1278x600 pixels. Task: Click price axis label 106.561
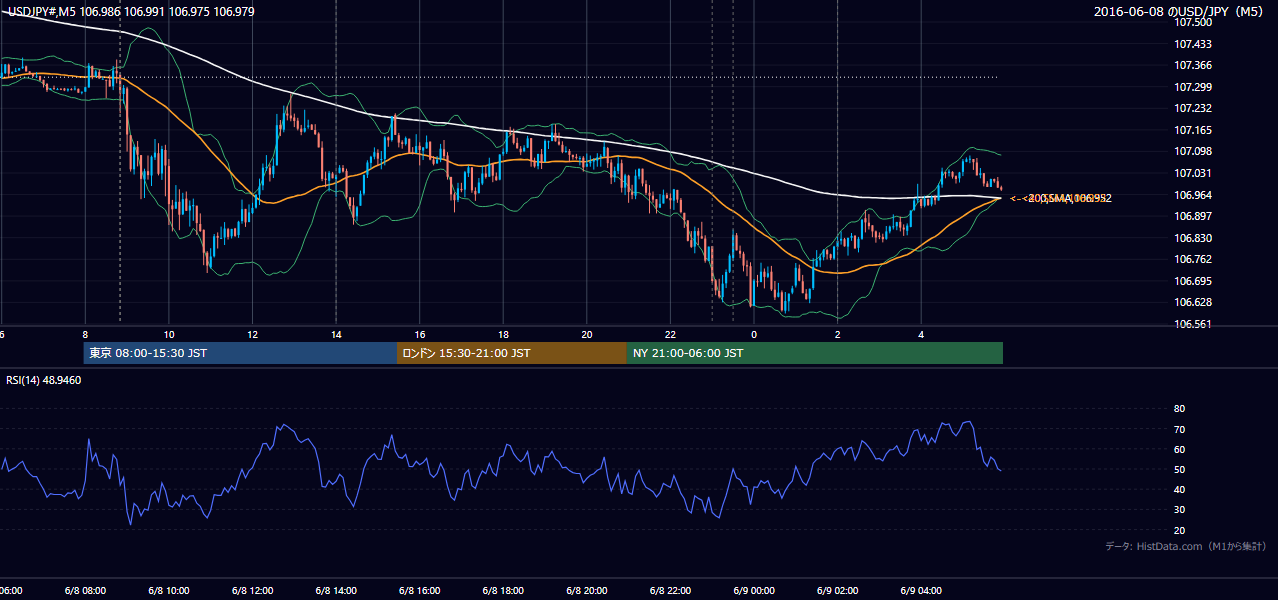tap(1194, 324)
